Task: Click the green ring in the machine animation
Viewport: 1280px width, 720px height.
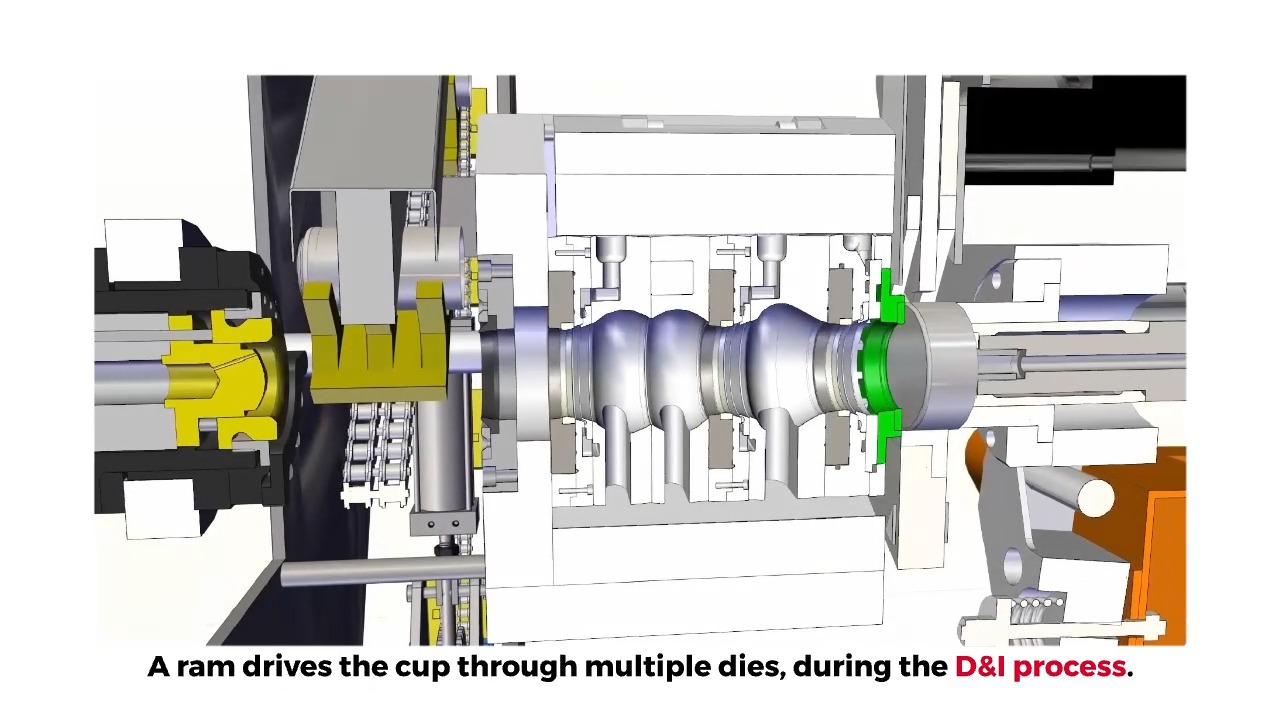Action: click(880, 368)
